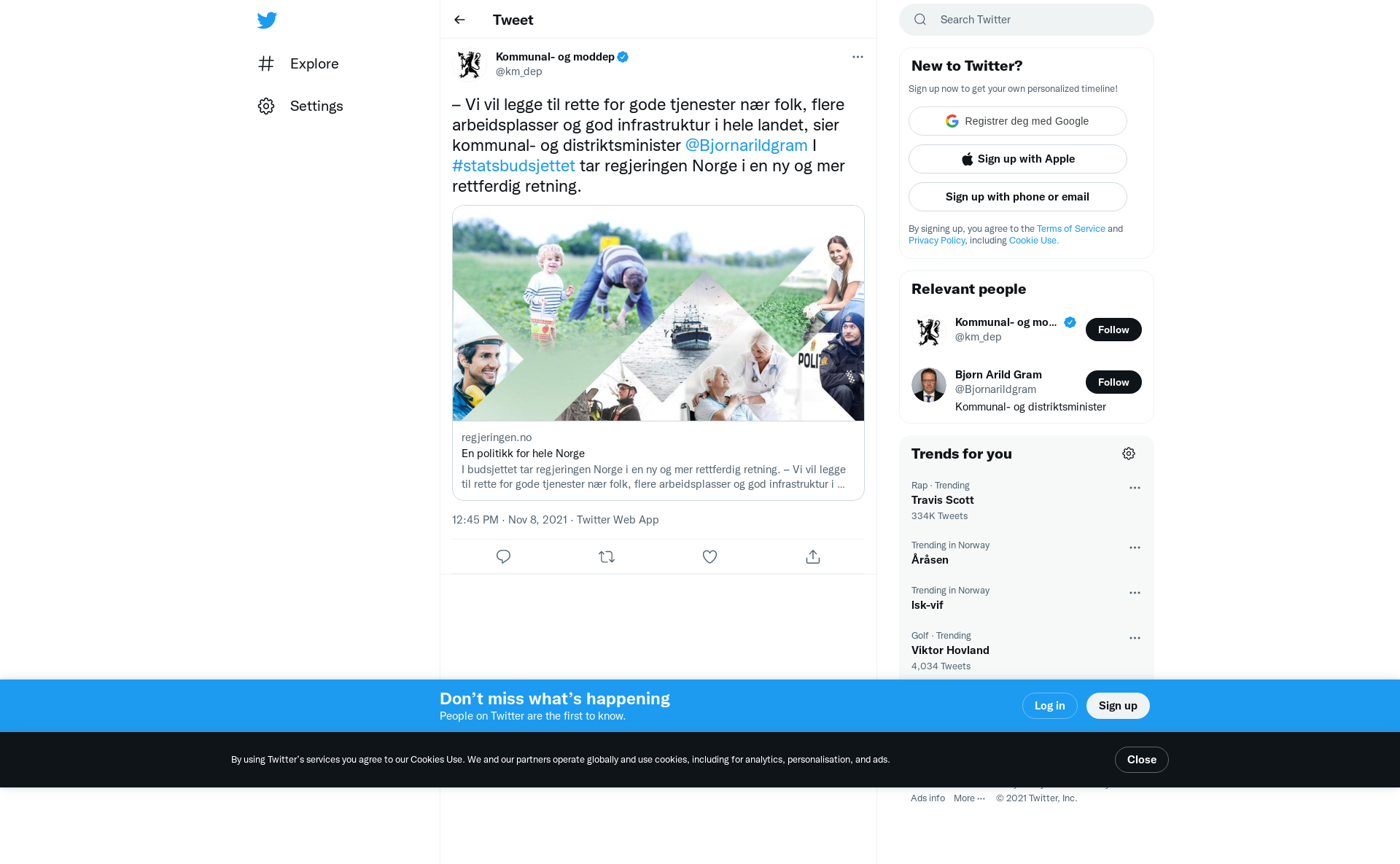The height and width of the screenshot is (864, 1400).
Task: Close the cookie notice banner
Action: click(x=1142, y=760)
